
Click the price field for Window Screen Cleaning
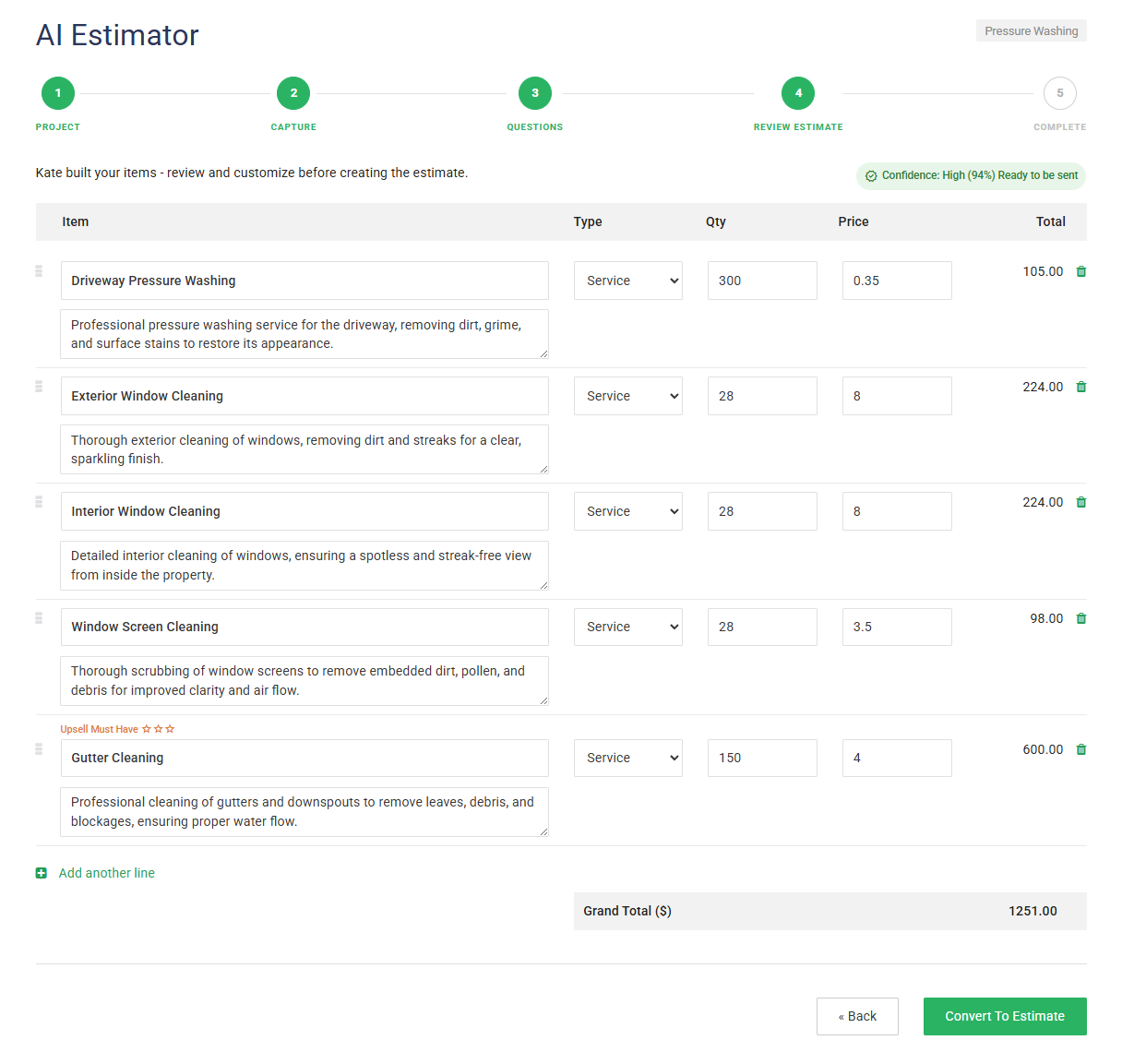coord(896,627)
